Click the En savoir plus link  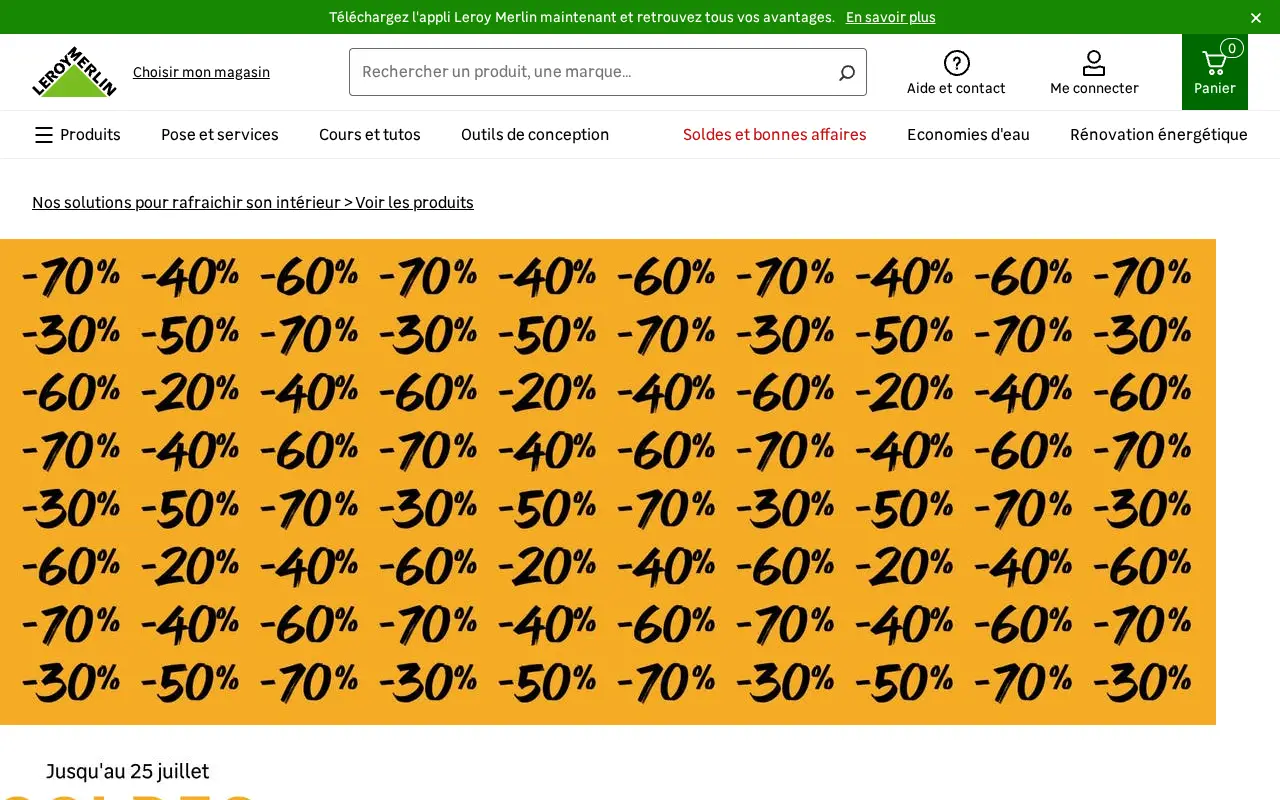click(x=891, y=17)
